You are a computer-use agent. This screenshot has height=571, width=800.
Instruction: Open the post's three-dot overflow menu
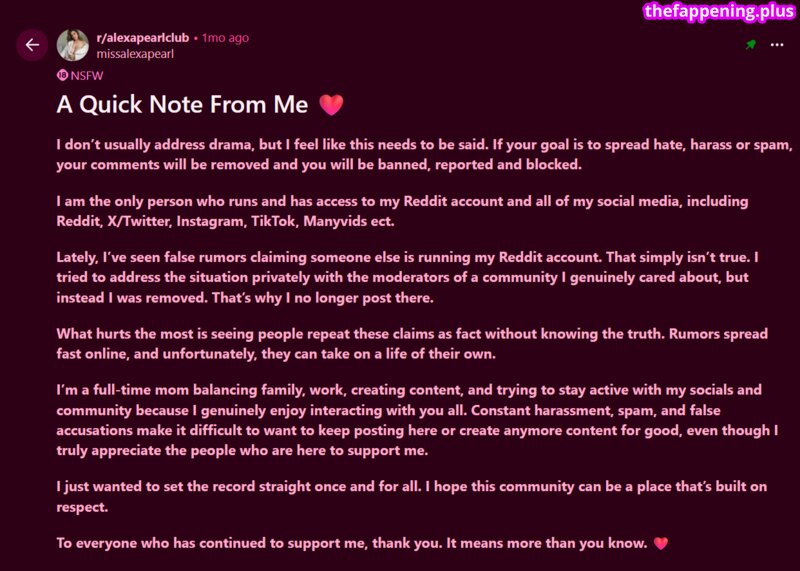[777, 45]
